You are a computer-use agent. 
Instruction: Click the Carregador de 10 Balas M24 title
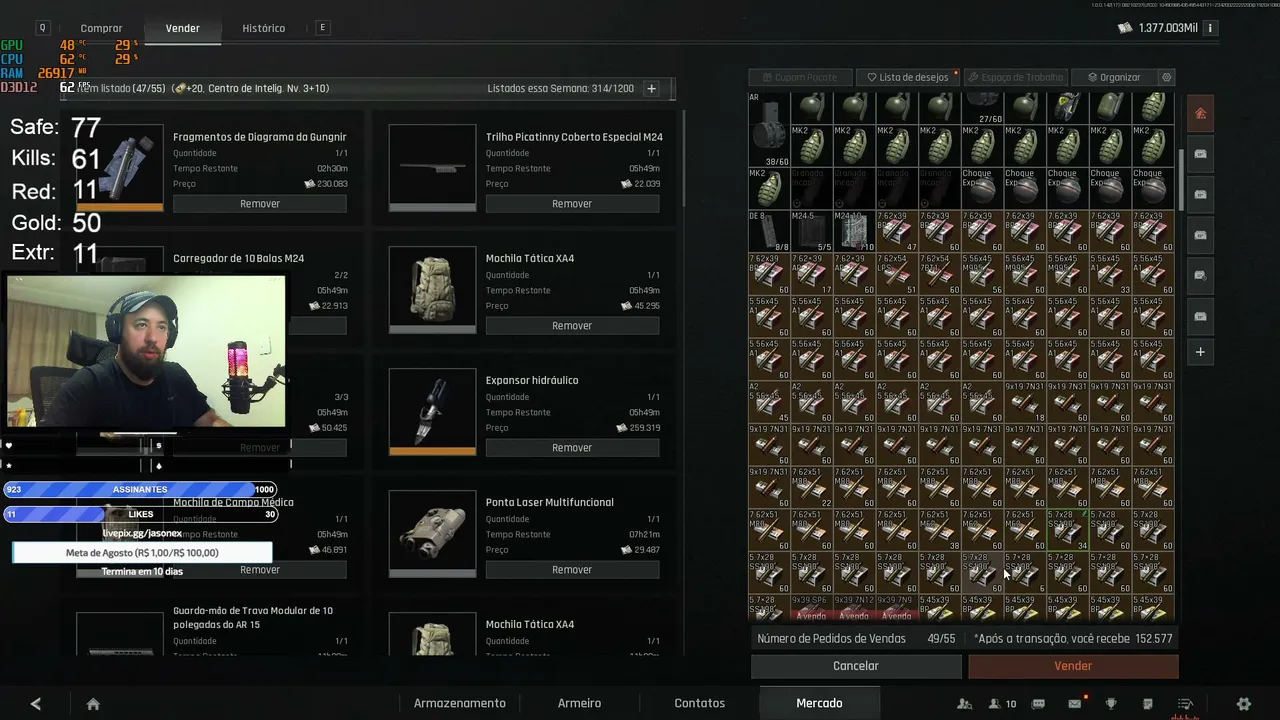click(x=239, y=258)
